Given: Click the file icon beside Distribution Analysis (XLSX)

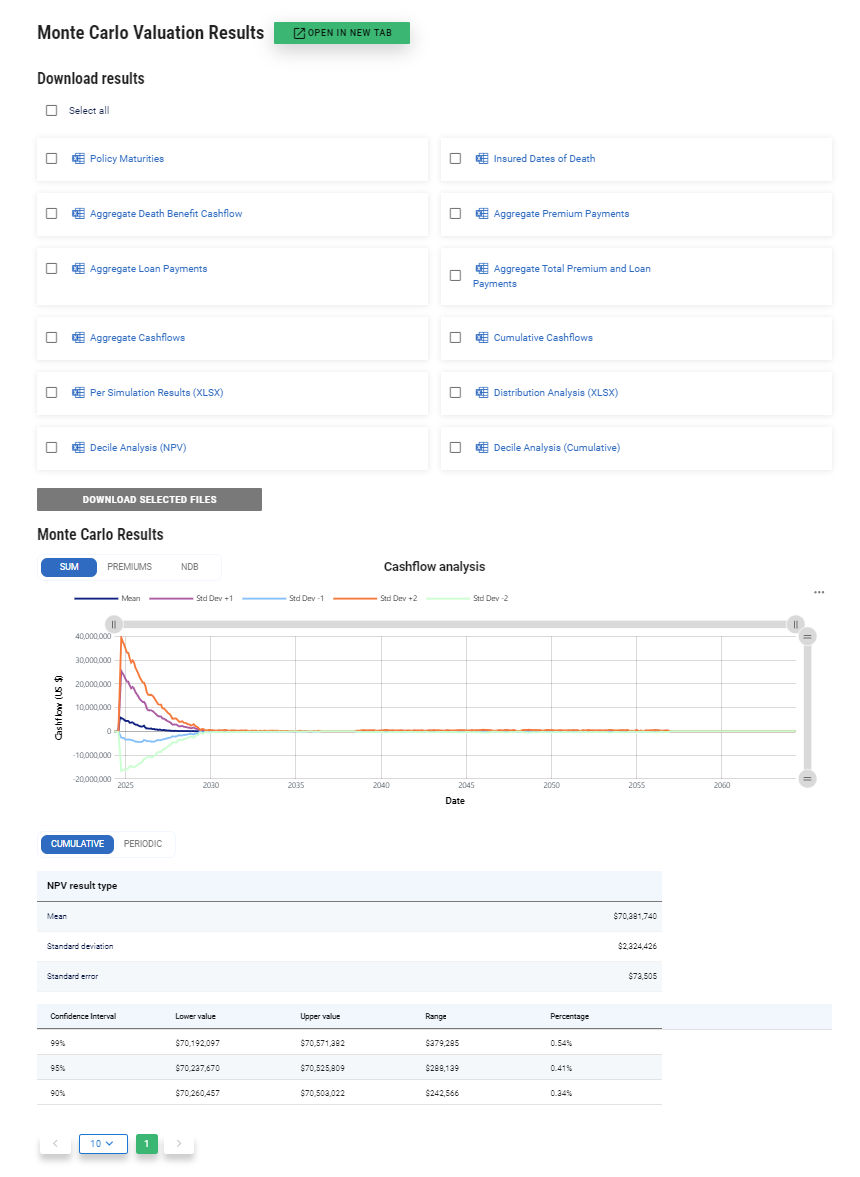Looking at the screenshot, I should point(482,393).
